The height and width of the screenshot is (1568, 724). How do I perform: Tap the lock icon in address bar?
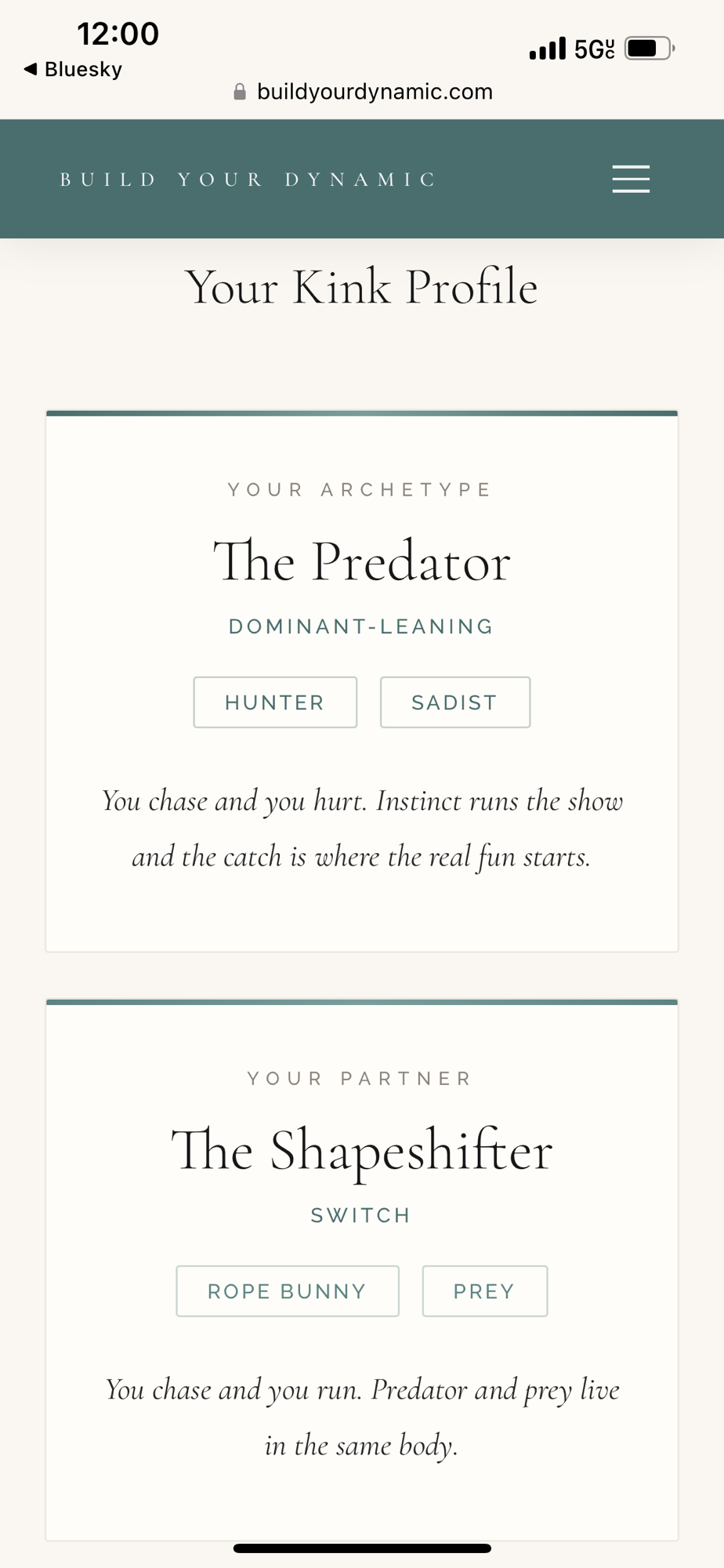click(x=240, y=93)
